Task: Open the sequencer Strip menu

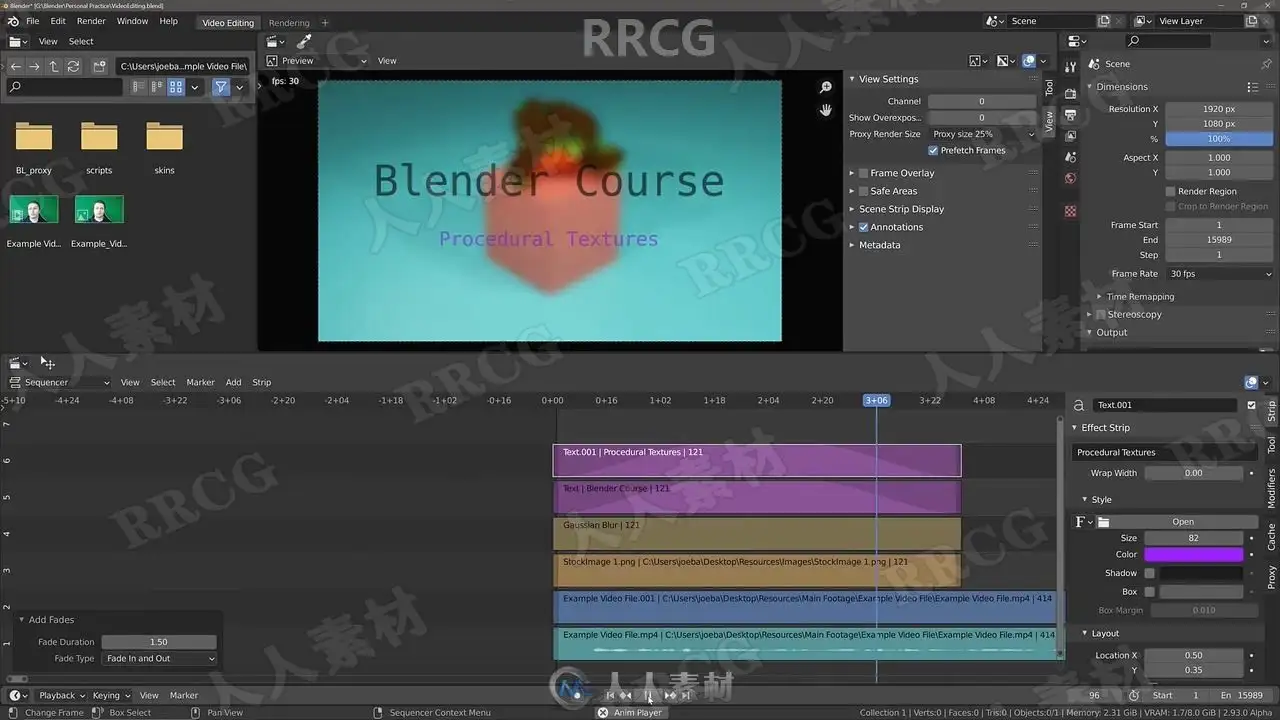Action: (x=261, y=382)
